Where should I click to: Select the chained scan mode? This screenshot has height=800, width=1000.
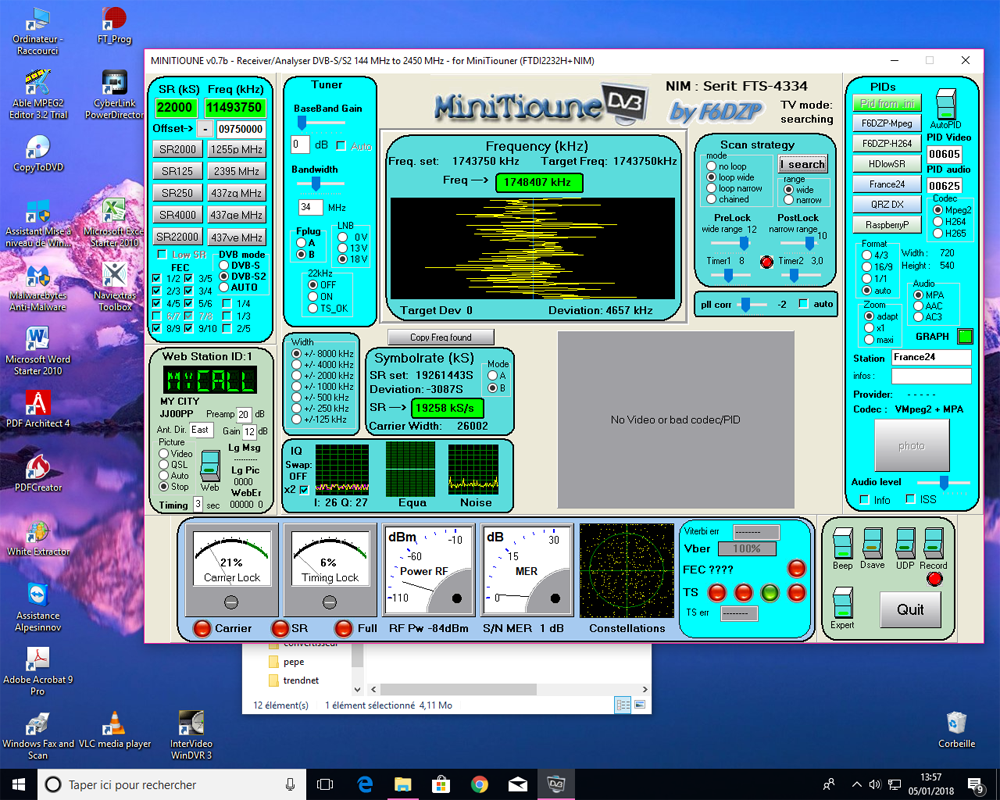coord(711,199)
